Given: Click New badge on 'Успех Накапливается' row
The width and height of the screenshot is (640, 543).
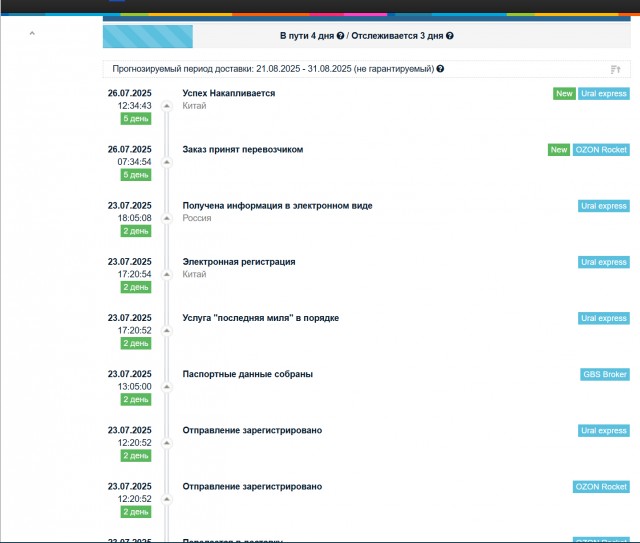Looking at the screenshot, I should click(x=564, y=93).
